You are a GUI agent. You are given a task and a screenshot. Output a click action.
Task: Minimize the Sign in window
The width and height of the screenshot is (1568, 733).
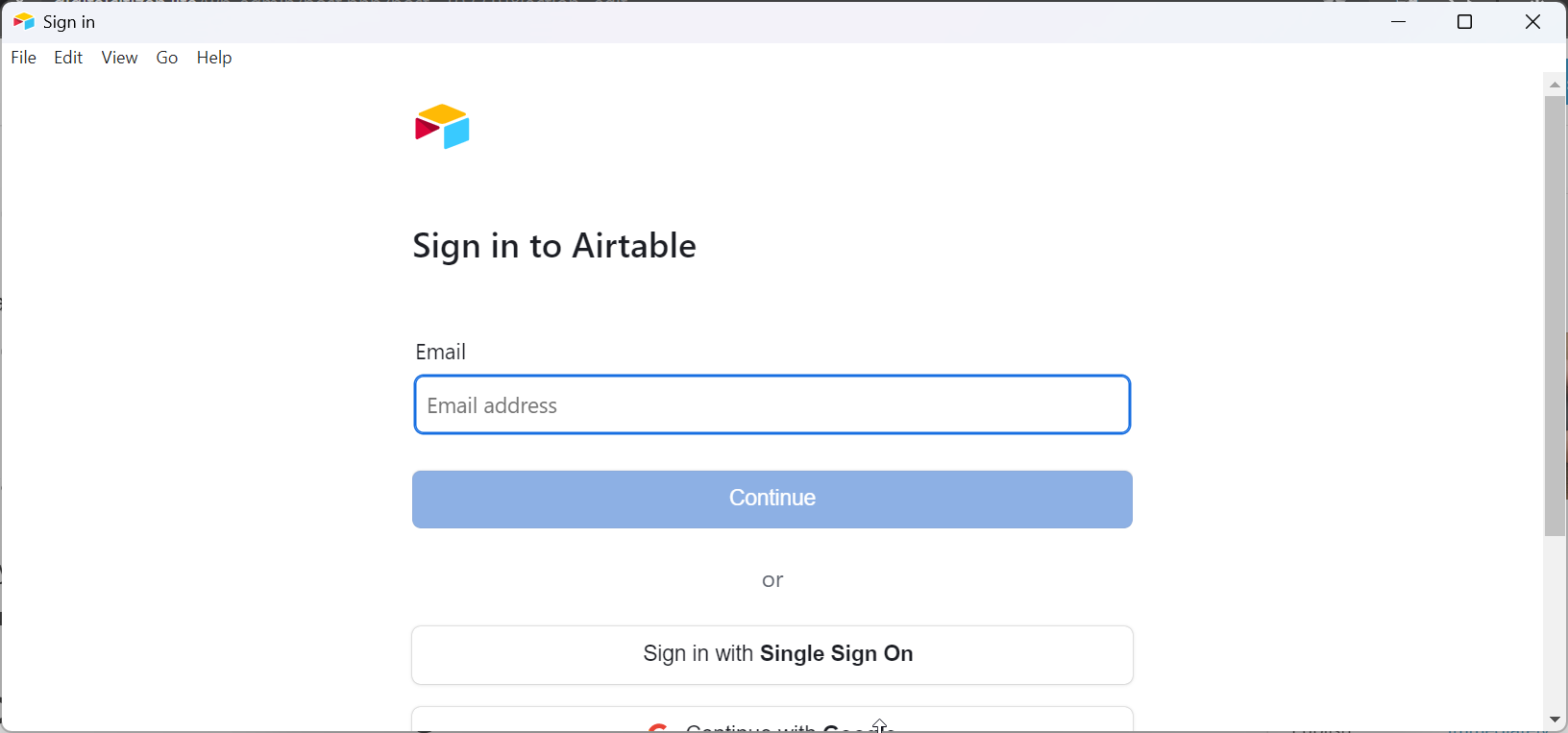(x=1399, y=21)
